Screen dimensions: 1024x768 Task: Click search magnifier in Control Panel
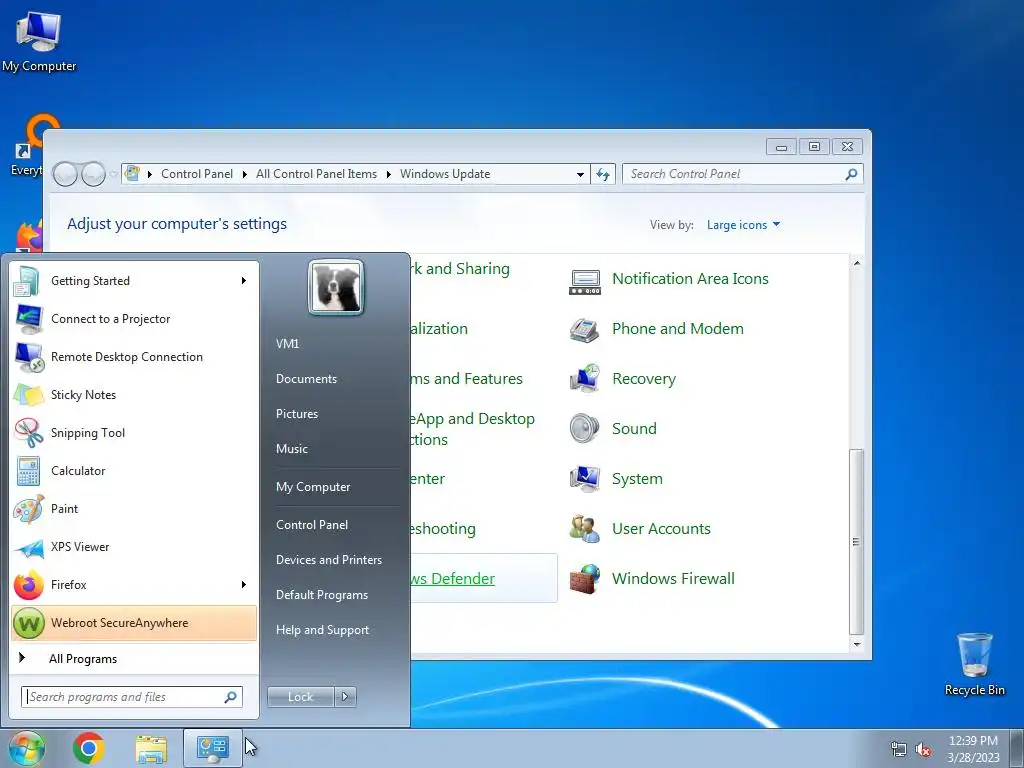pyautogui.click(x=851, y=174)
